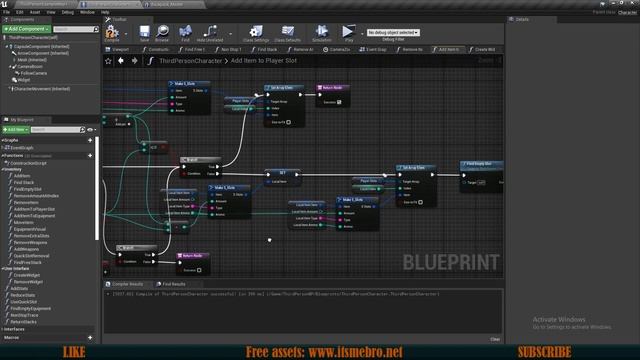Screen dimensions: 640x360
Task: Open Class Defaults from toolbar
Action: [x=288, y=32]
